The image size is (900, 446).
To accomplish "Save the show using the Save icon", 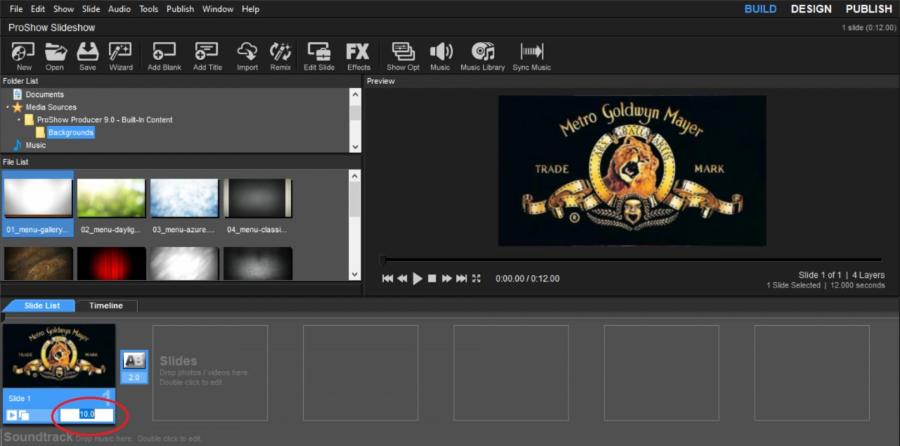I will coord(88,56).
